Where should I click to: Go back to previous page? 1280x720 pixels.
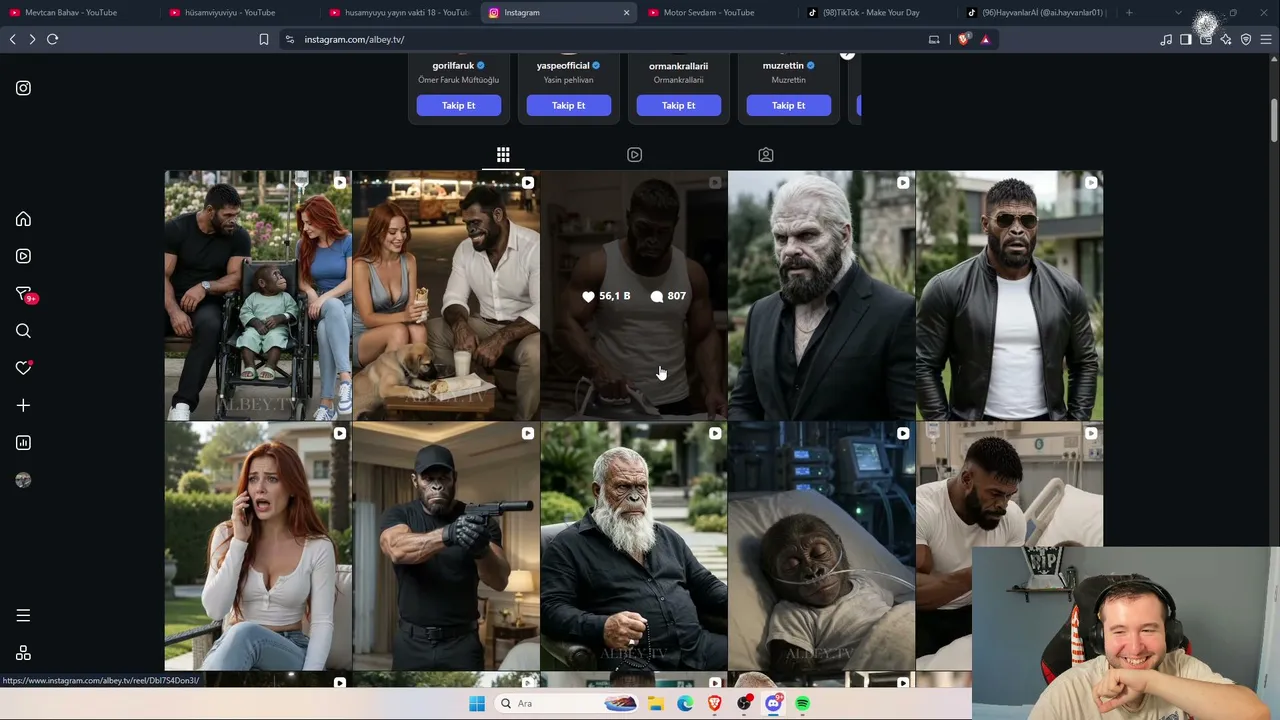[12, 39]
